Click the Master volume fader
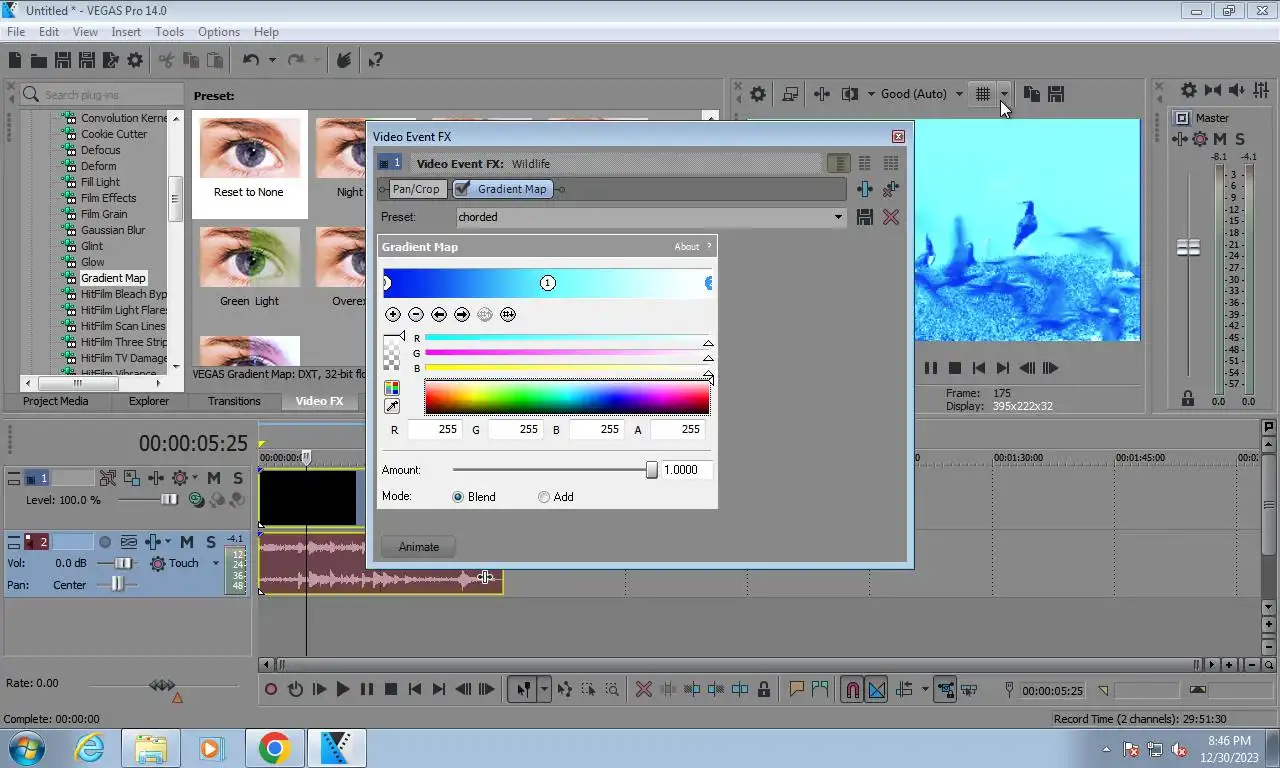The image size is (1280, 768). tap(1188, 248)
